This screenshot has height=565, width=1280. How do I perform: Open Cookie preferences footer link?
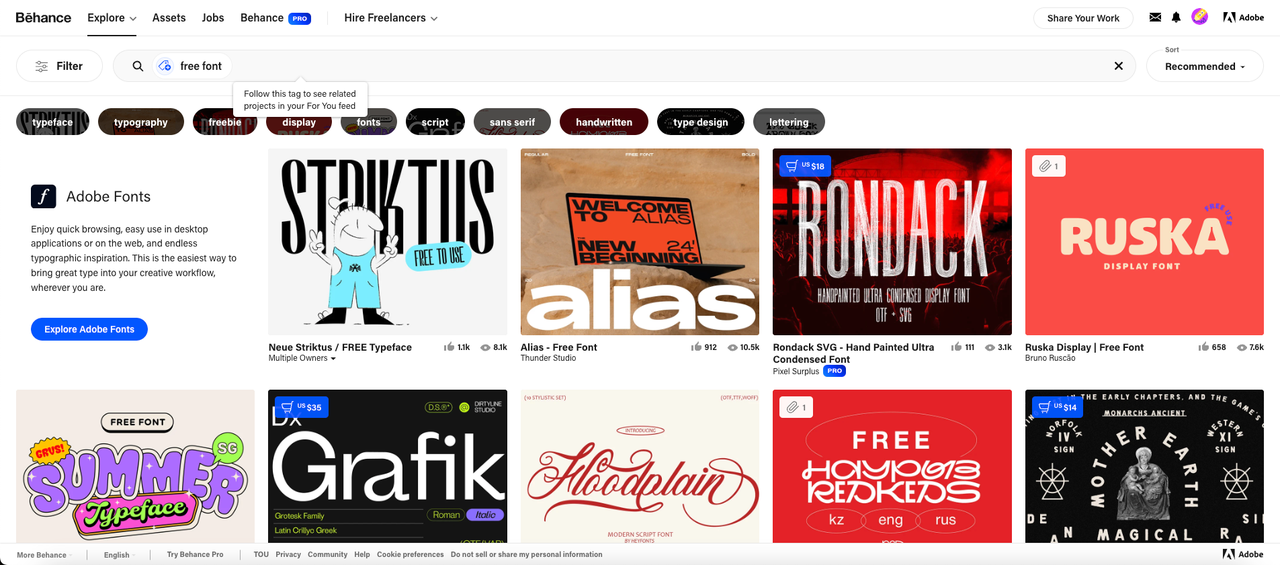point(410,554)
